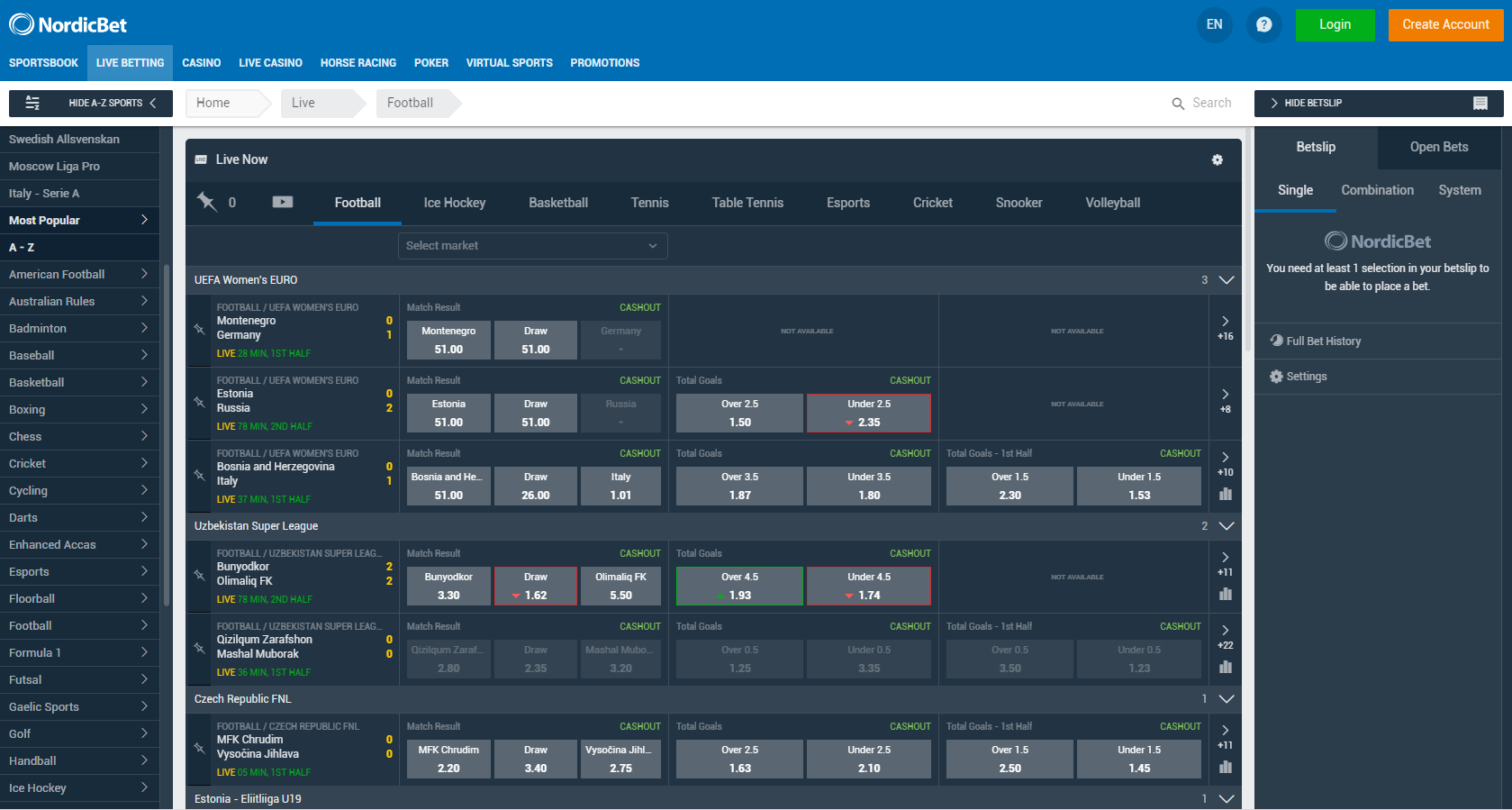The height and width of the screenshot is (810, 1512).
Task: Open the help question mark icon
Action: click(1263, 24)
